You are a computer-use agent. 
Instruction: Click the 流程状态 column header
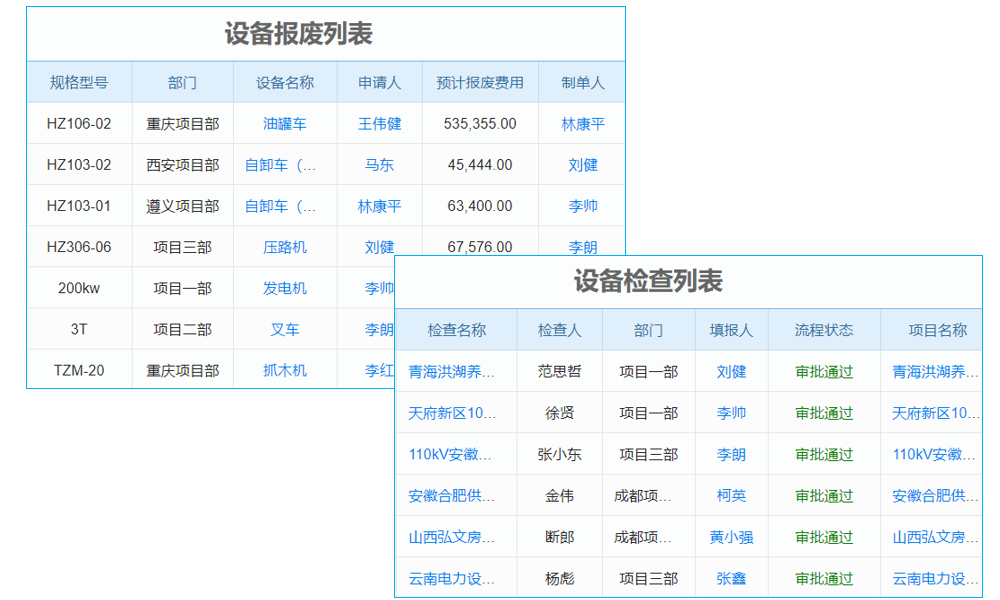point(822,329)
